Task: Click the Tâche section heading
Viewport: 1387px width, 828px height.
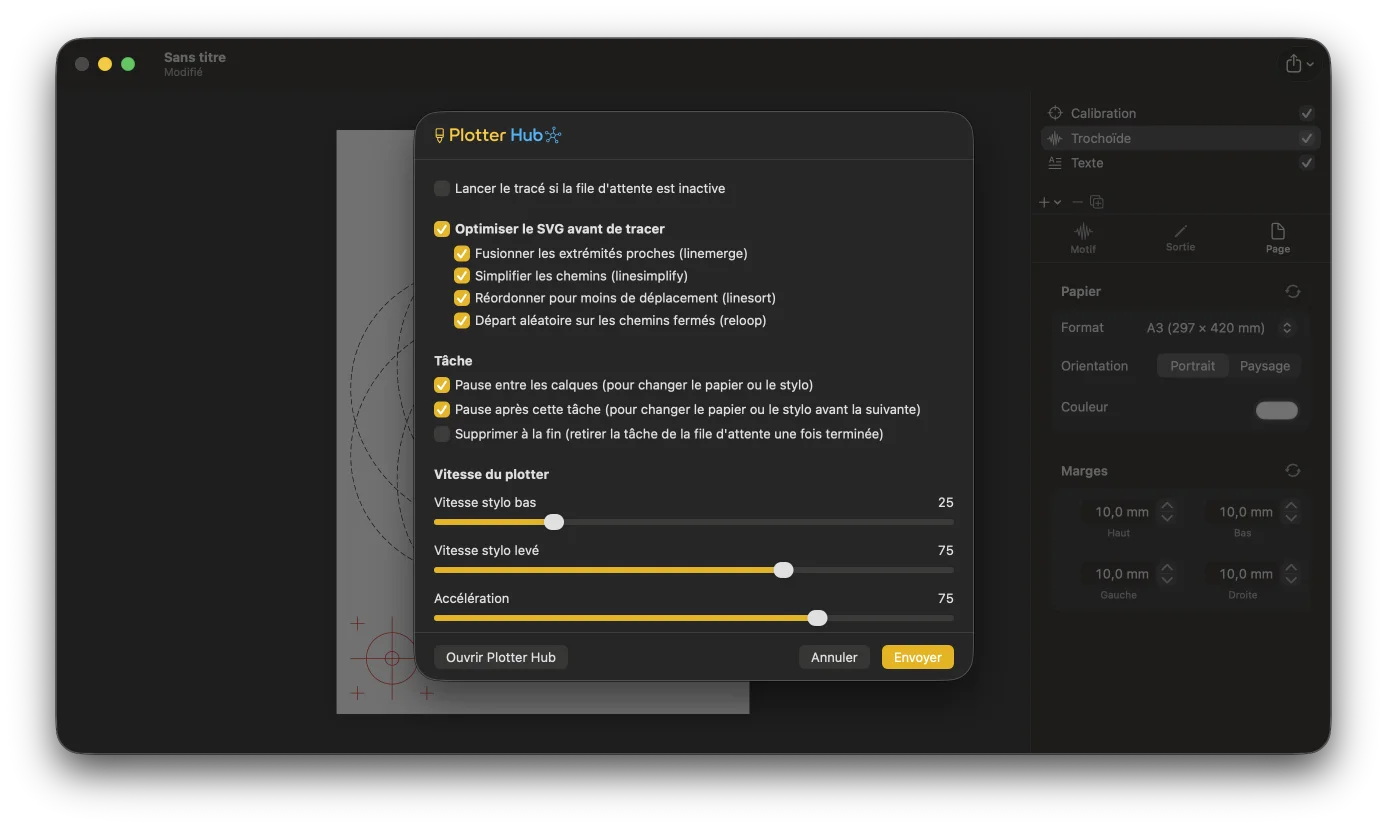Action: pyautogui.click(x=453, y=361)
